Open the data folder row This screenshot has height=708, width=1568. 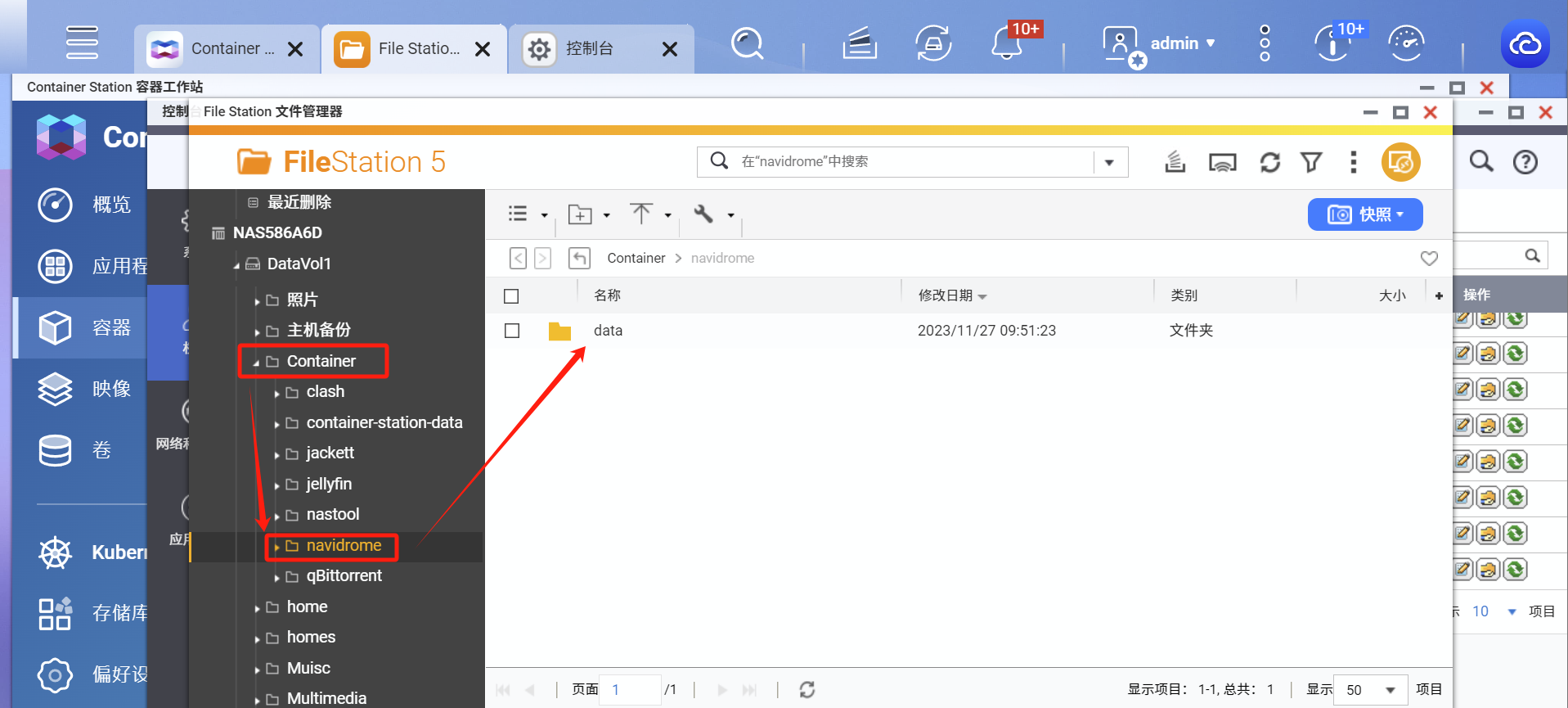[x=968, y=331]
